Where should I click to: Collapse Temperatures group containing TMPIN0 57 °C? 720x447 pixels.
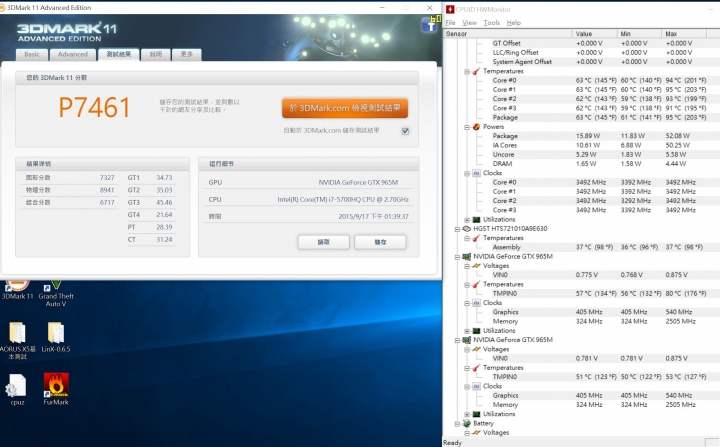[467, 285]
